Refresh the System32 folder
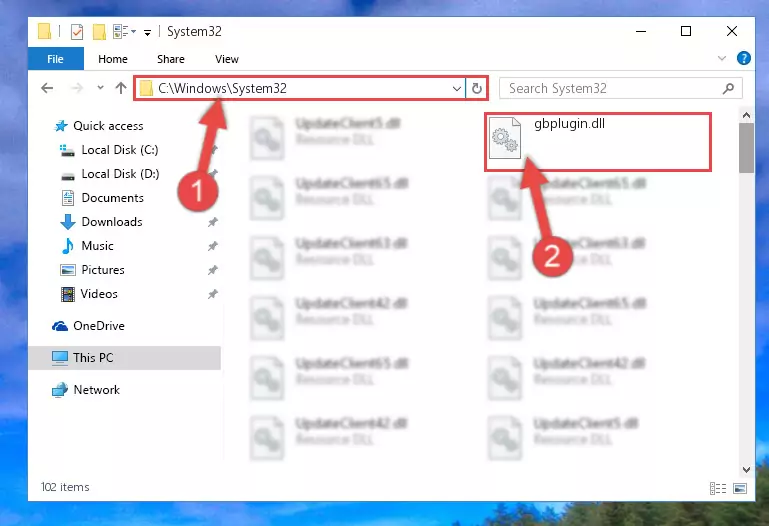 [x=477, y=89]
